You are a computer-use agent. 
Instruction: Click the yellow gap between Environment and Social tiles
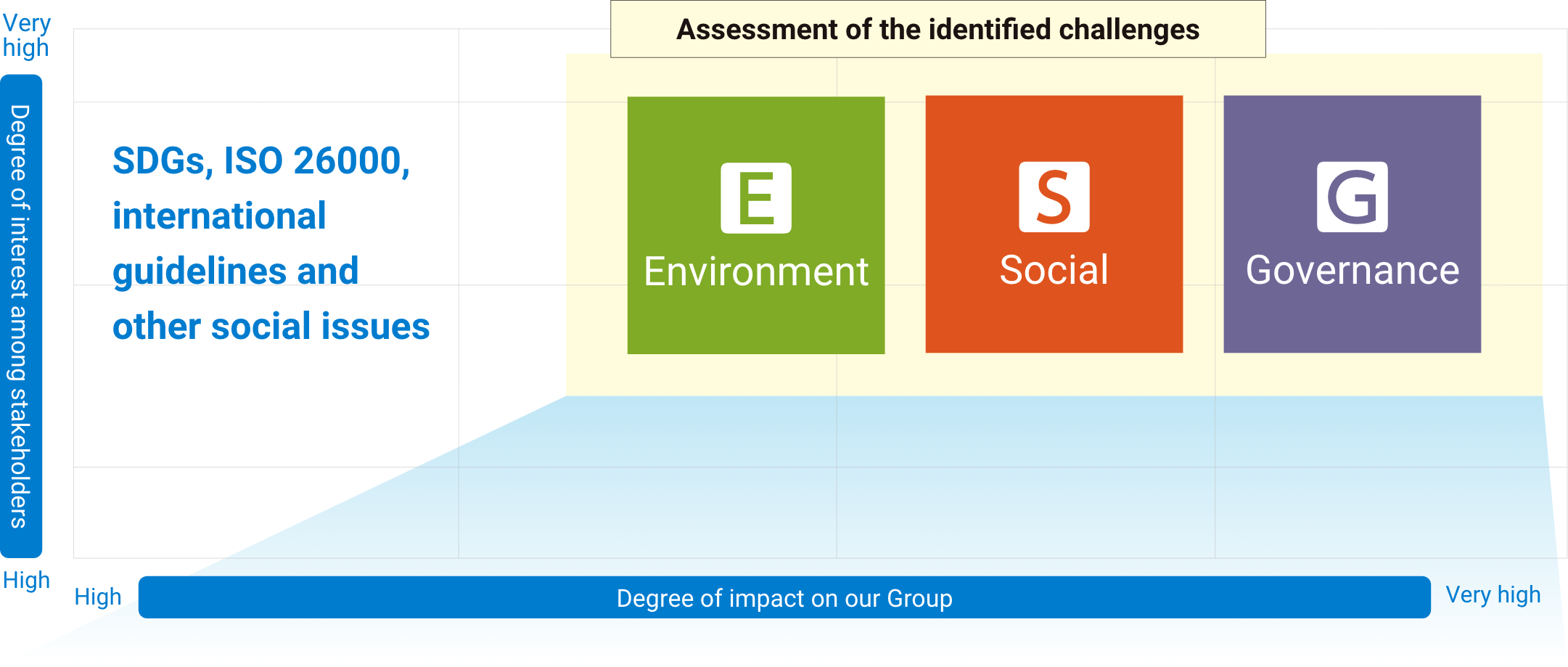[905, 225]
